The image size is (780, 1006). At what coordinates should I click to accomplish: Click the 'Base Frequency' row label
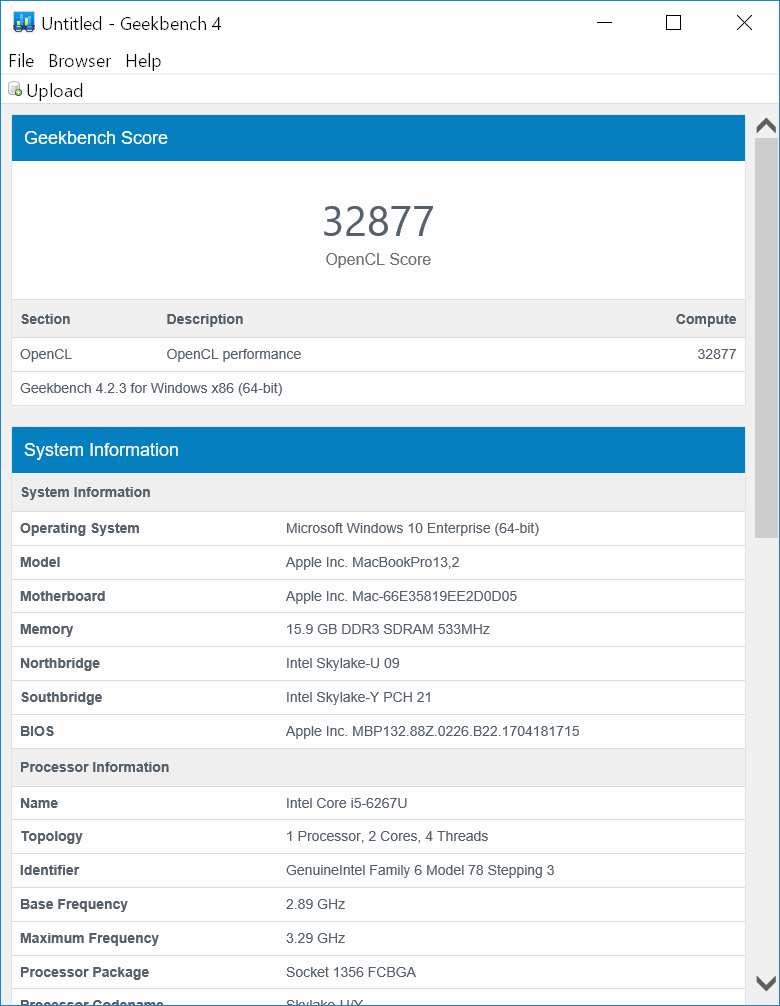74,904
